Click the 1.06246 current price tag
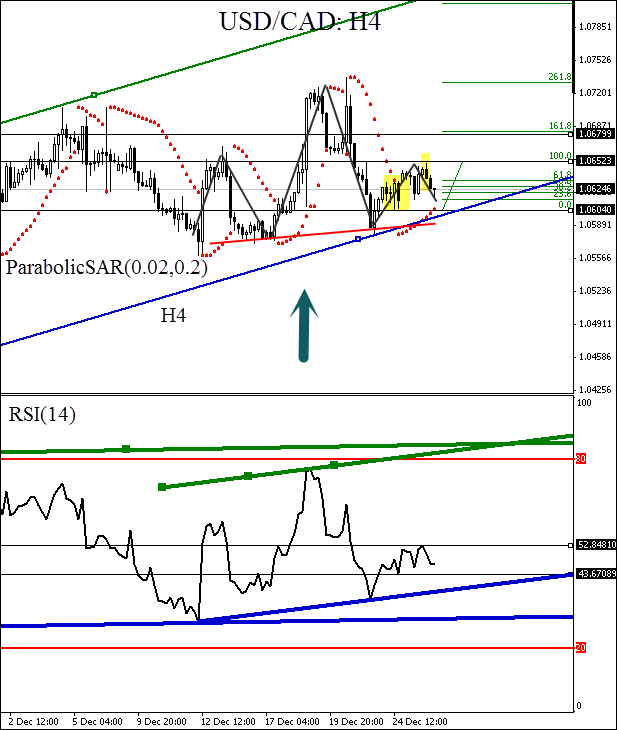 (595, 189)
